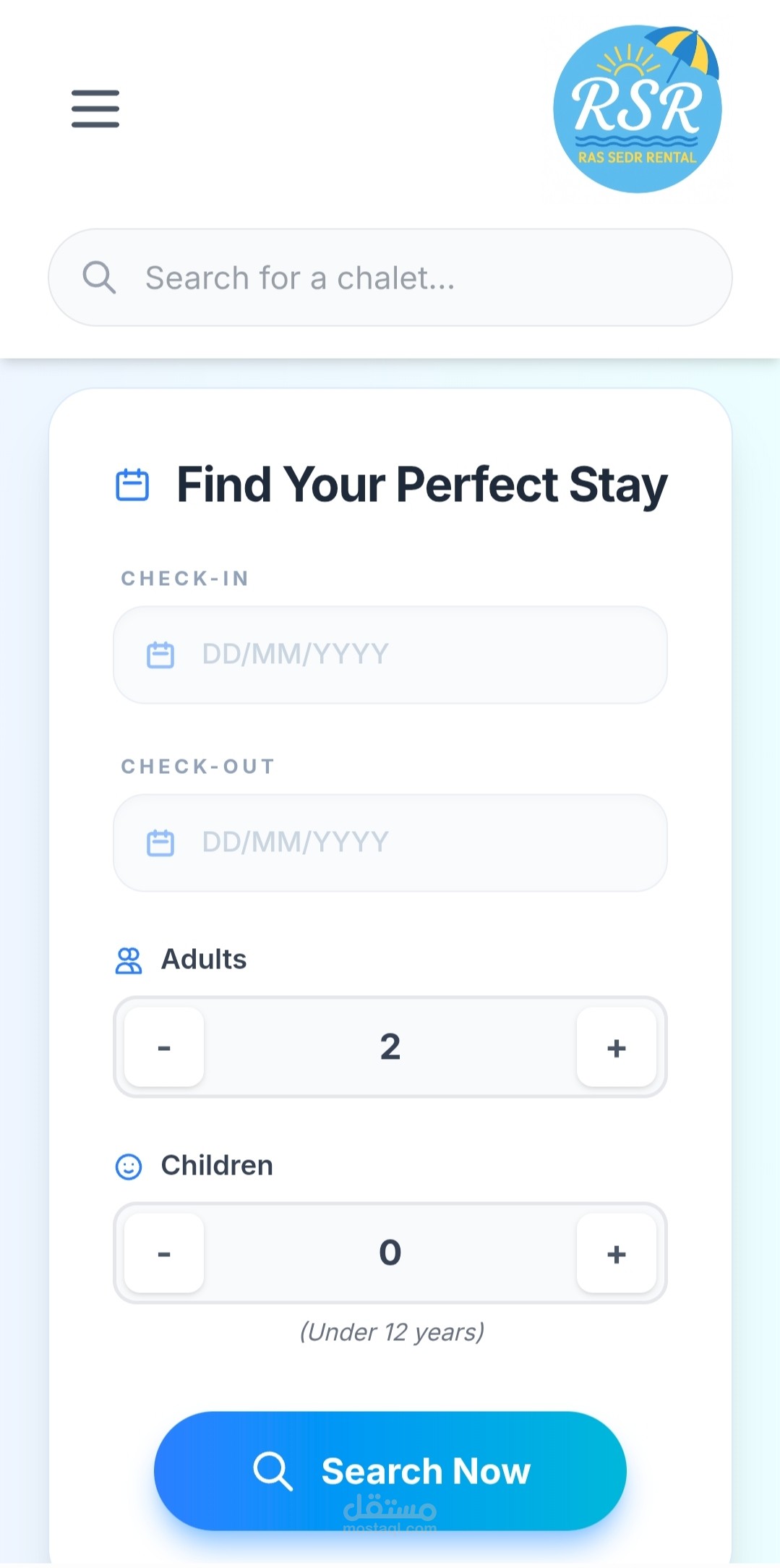Click the Adults value number 2
Image resolution: width=780 pixels, height=1568 pixels.
pyautogui.click(x=390, y=1047)
